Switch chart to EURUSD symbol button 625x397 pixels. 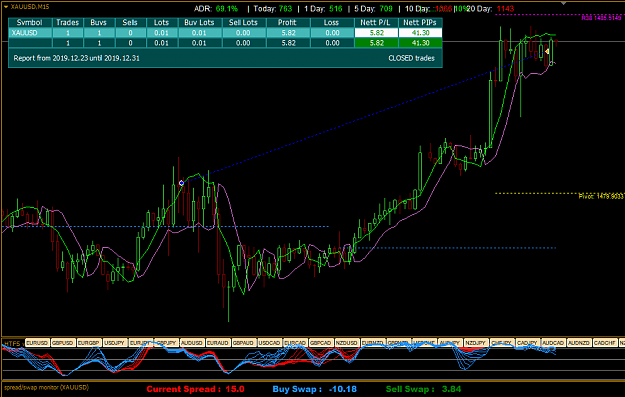point(37,343)
